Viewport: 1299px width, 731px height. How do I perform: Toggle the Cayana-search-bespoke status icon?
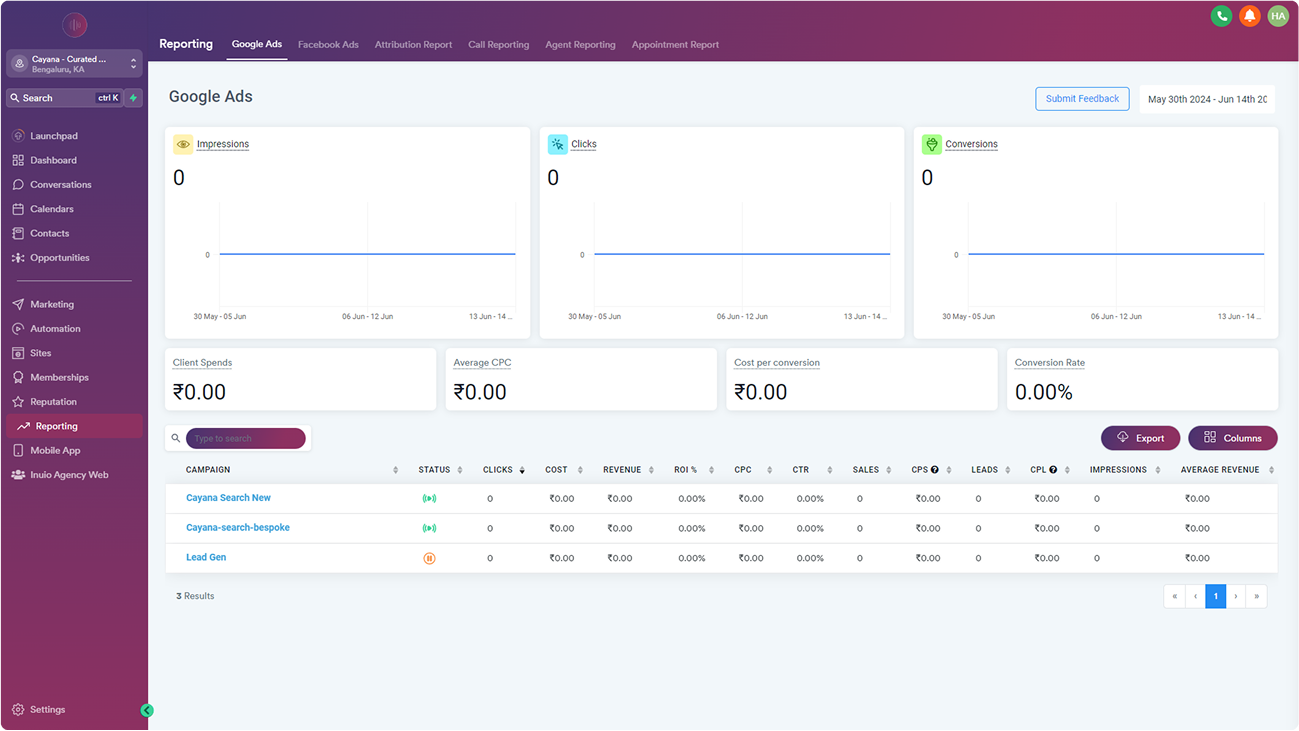(x=429, y=528)
